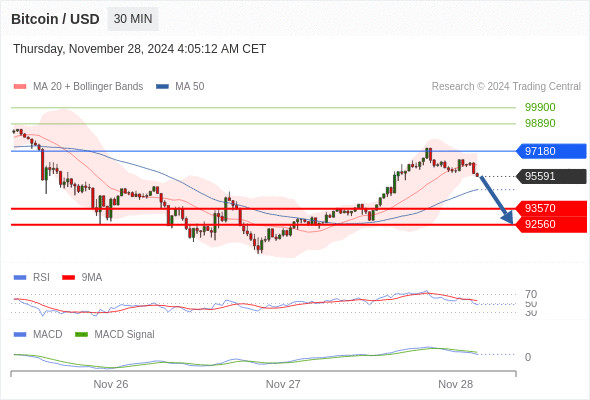Click the MACD blue legend swatch
Viewport: 590px width, 400px height.
coord(20,335)
